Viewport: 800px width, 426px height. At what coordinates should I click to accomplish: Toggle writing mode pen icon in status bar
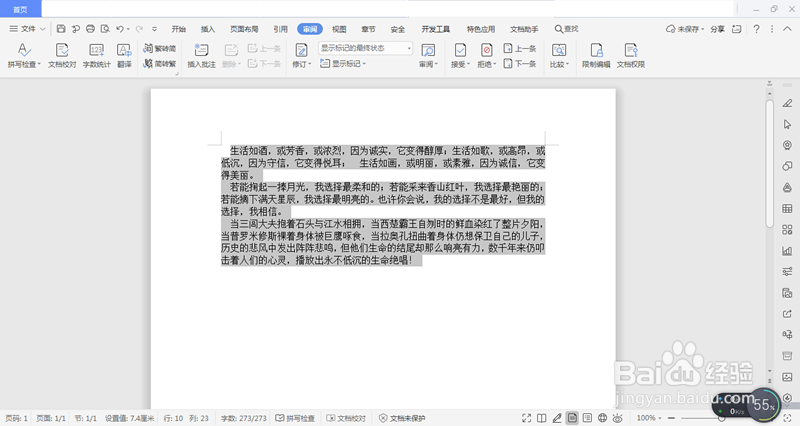point(557,418)
